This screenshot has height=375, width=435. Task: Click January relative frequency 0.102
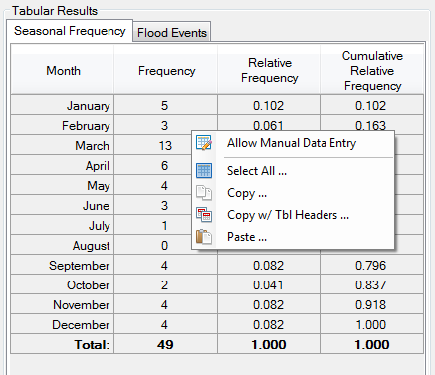click(x=268, y=106)
